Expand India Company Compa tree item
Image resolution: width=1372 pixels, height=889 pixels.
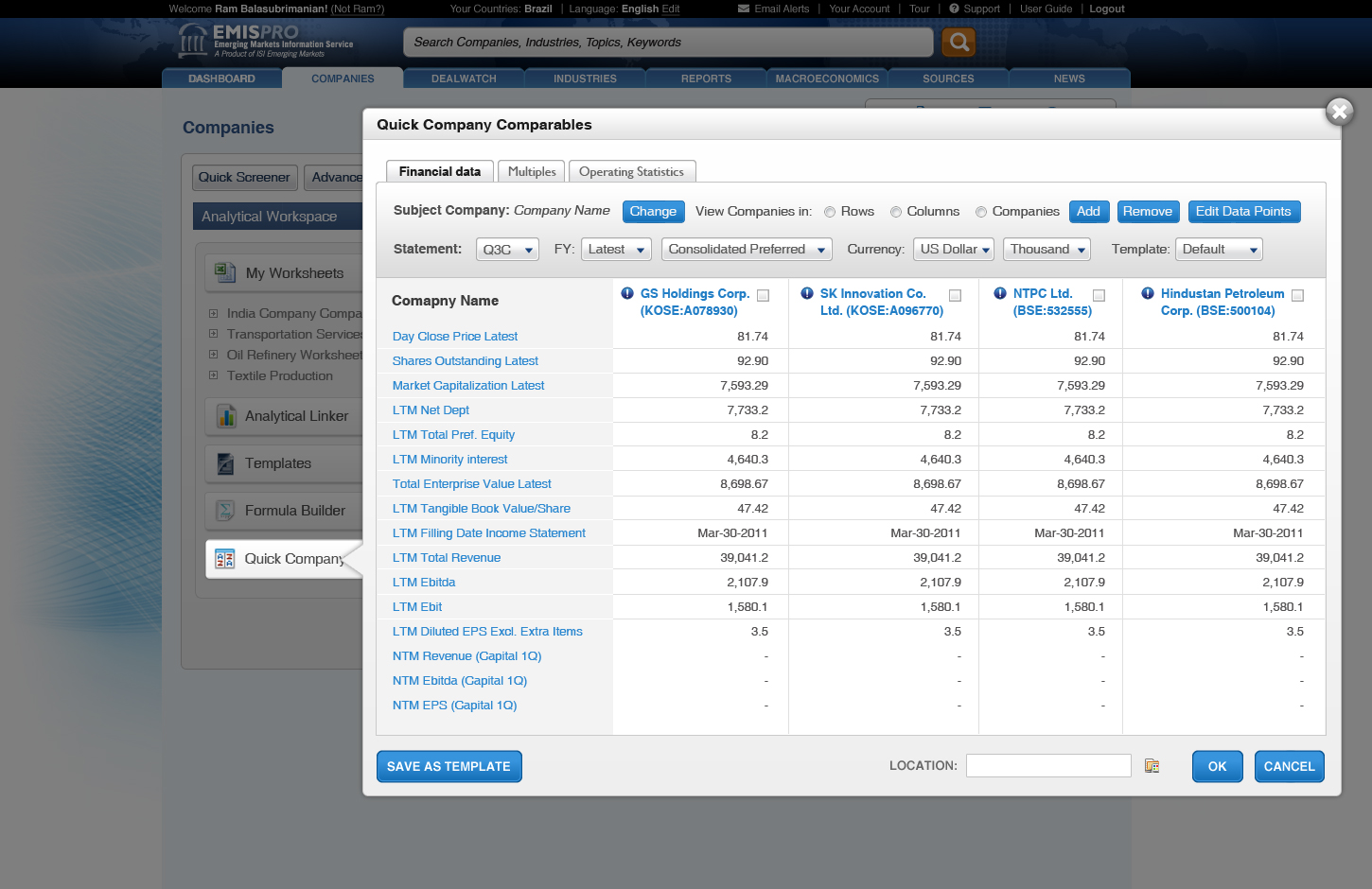pyautogui.click(x=213, y=313)
